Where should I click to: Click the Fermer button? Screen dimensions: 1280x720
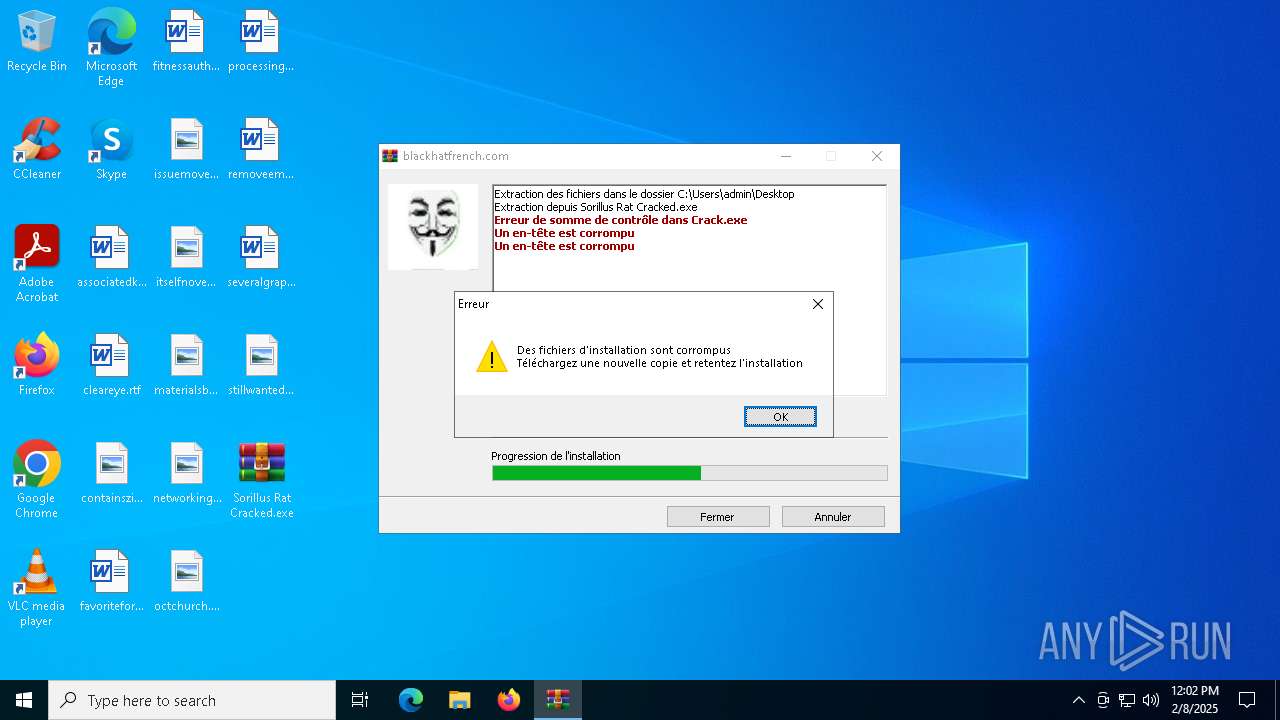[718, 517]
